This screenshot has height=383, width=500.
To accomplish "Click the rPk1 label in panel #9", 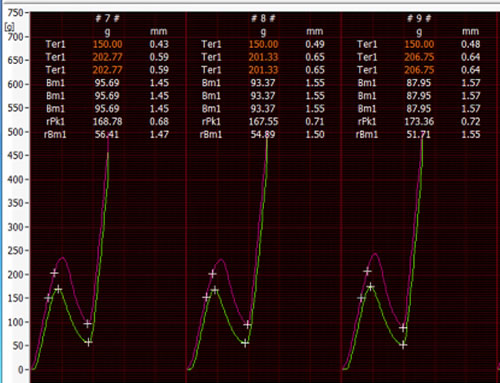I will click(x=367, y=121).
